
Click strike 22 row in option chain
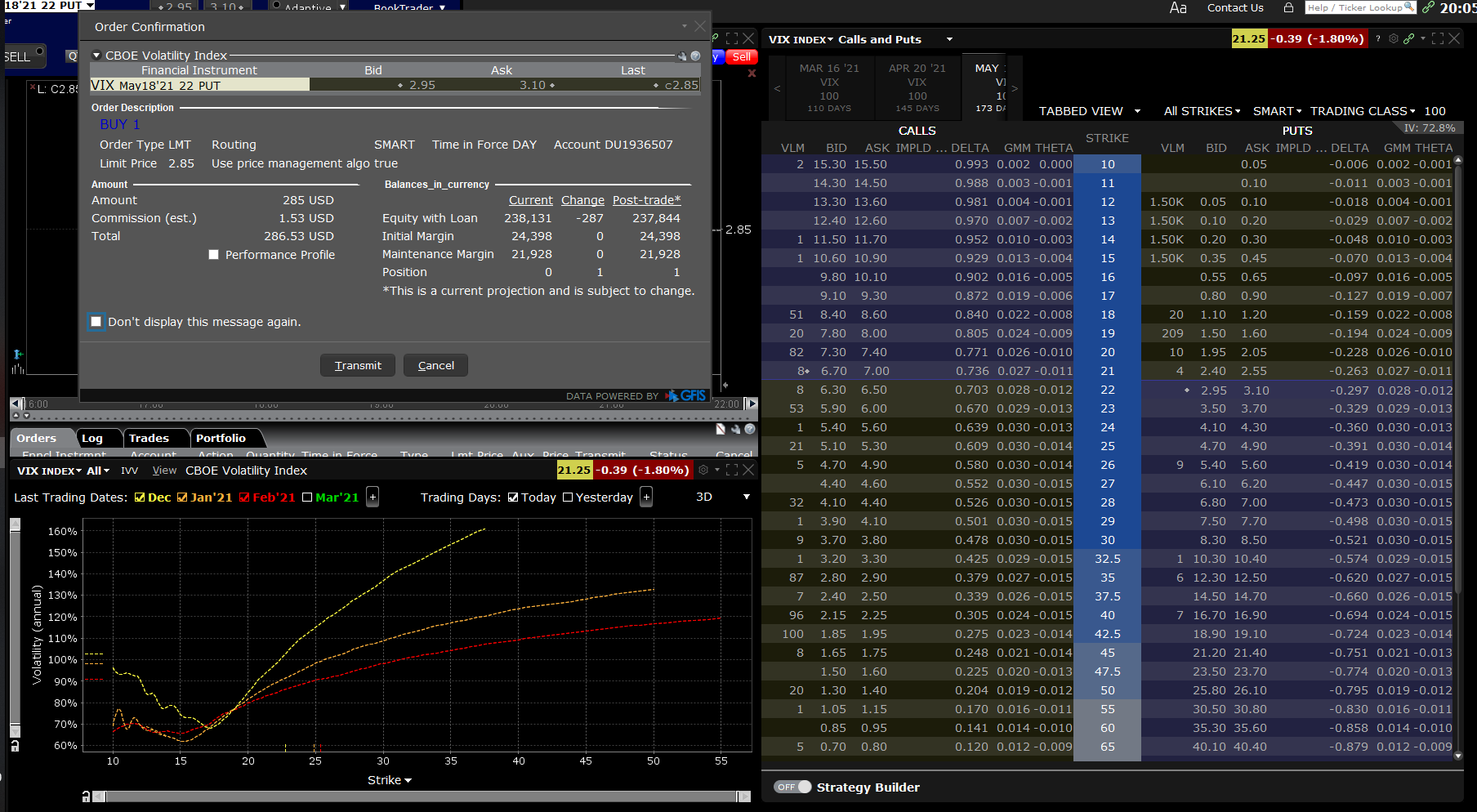point(1107,390)
